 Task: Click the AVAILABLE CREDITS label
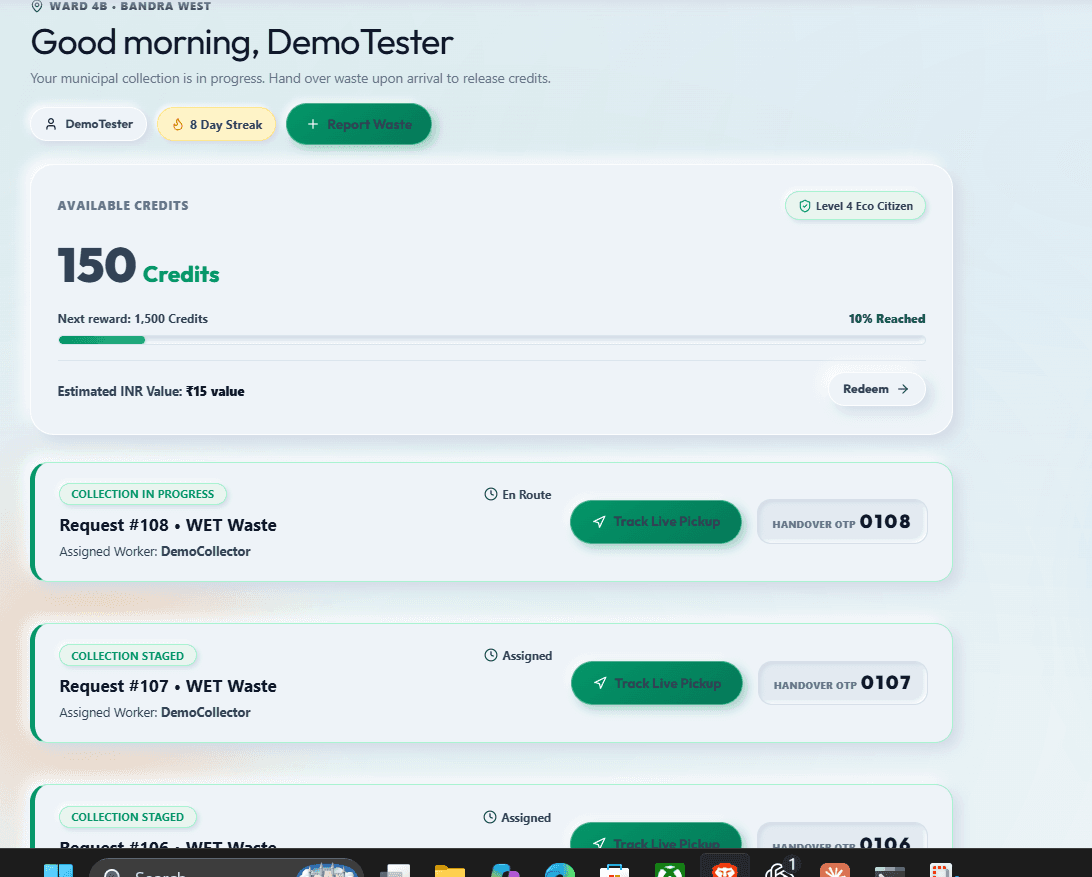pyautogui.click(x=123, y=205)
